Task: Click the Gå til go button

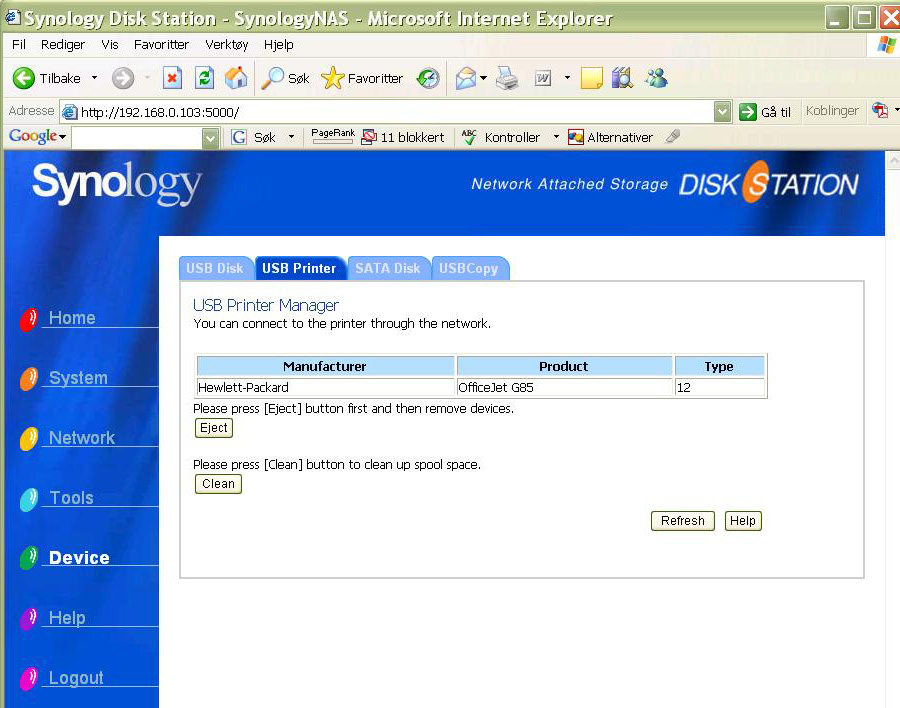Action: click(765, 112)
